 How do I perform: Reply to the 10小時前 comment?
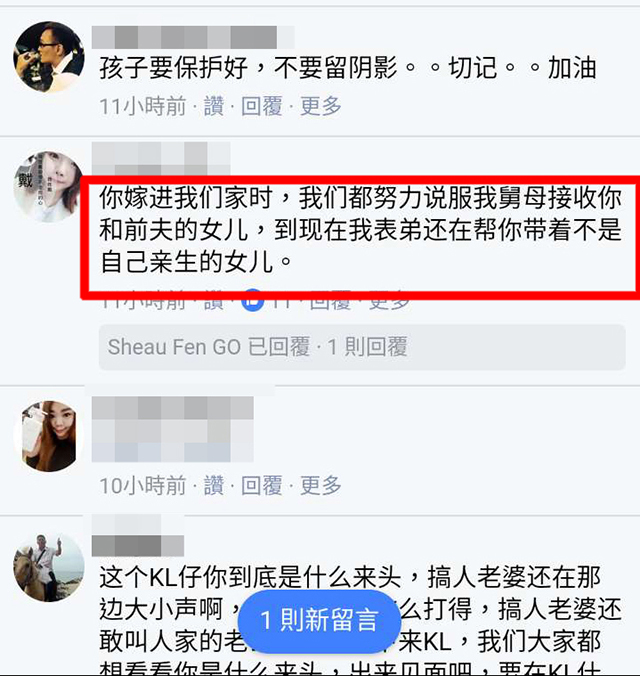[262, 485]
